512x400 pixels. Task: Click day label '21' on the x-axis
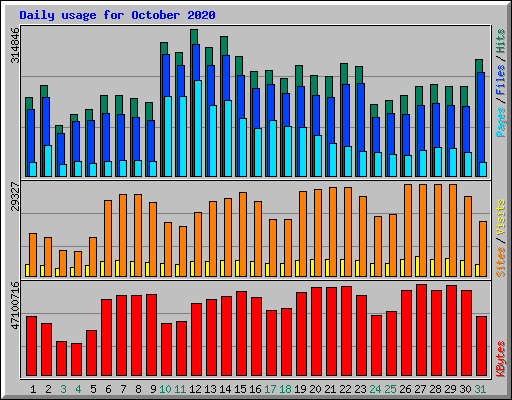[x=330, y=389]
